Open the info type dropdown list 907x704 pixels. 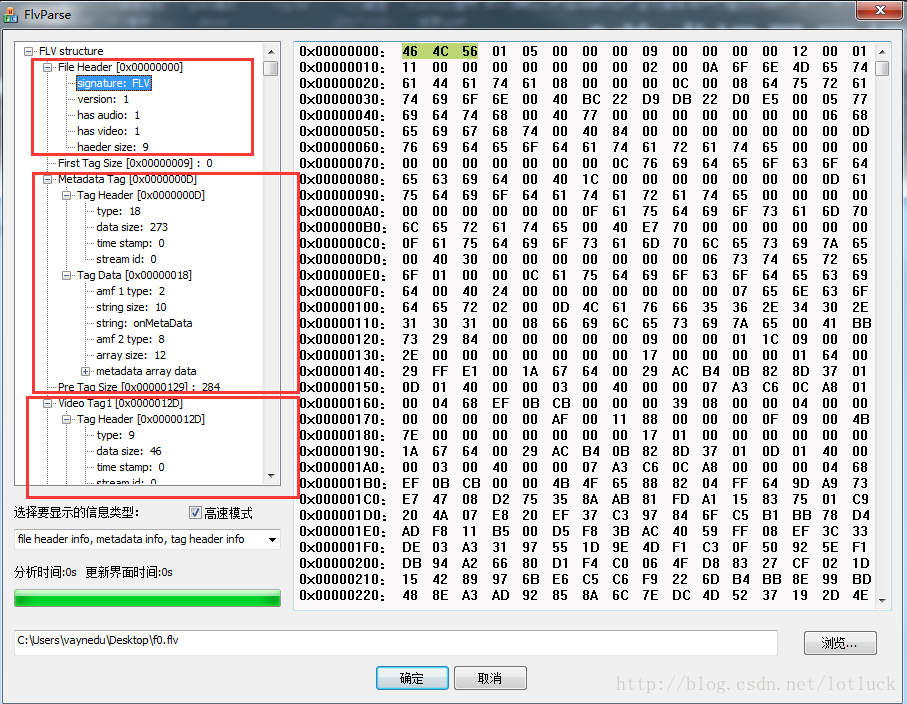[272, 540]
